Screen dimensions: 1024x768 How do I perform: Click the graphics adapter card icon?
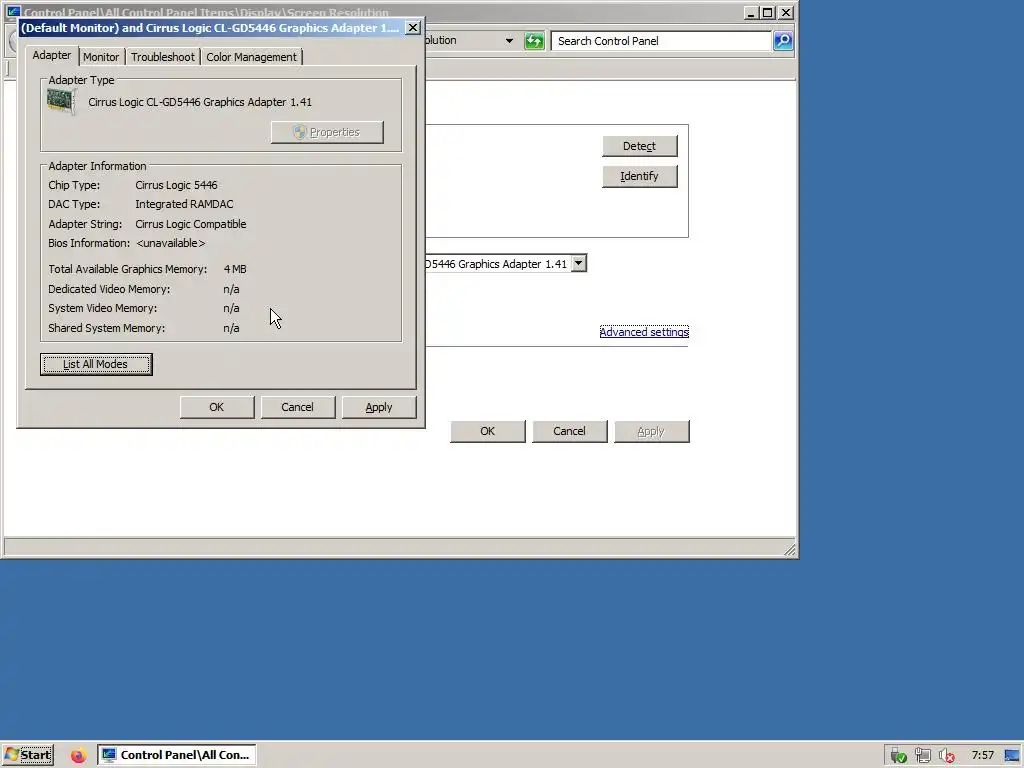coord(61,102)
